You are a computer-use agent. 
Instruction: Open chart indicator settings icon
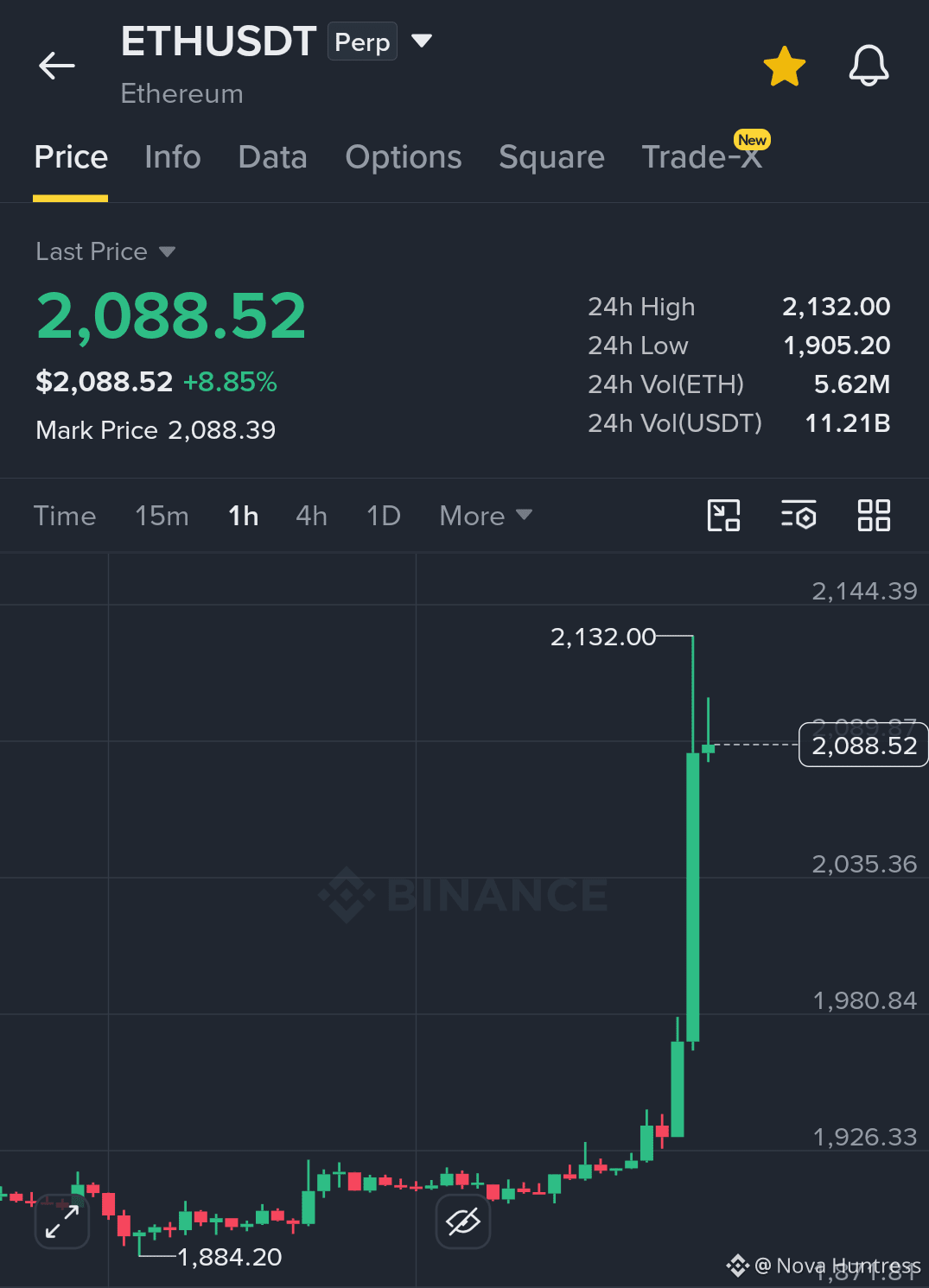799,516
